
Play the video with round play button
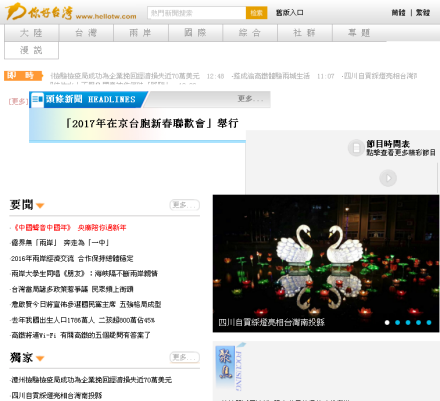click(388, 178)
